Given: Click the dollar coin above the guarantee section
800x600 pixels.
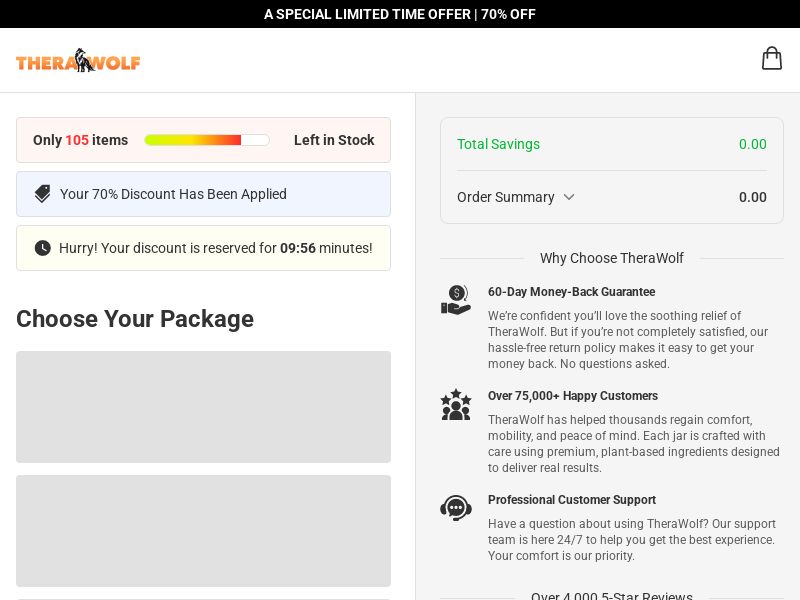Looking at the screenshot, I should click(457, 293).
